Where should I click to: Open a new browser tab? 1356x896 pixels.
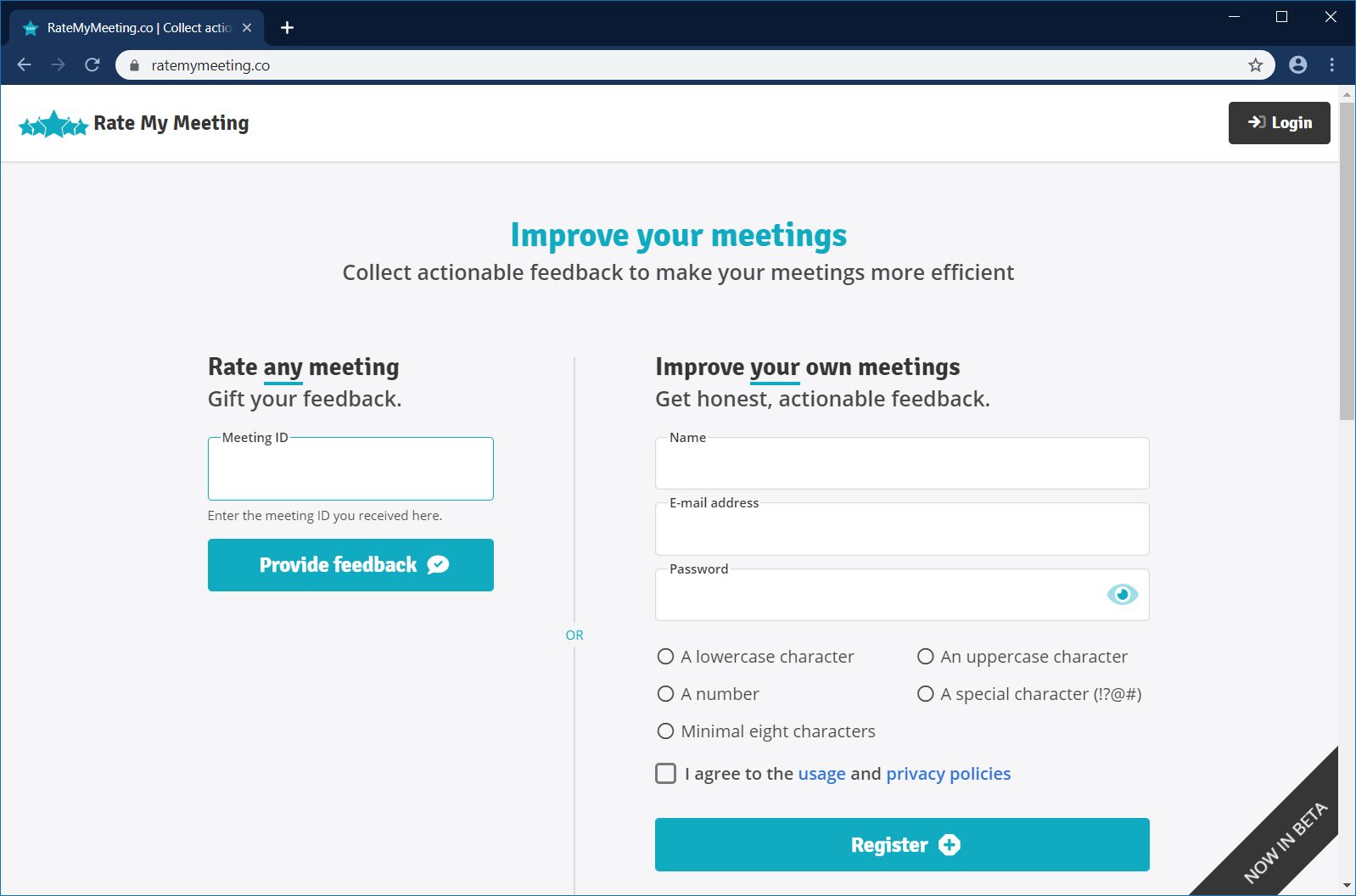[288, 28]
